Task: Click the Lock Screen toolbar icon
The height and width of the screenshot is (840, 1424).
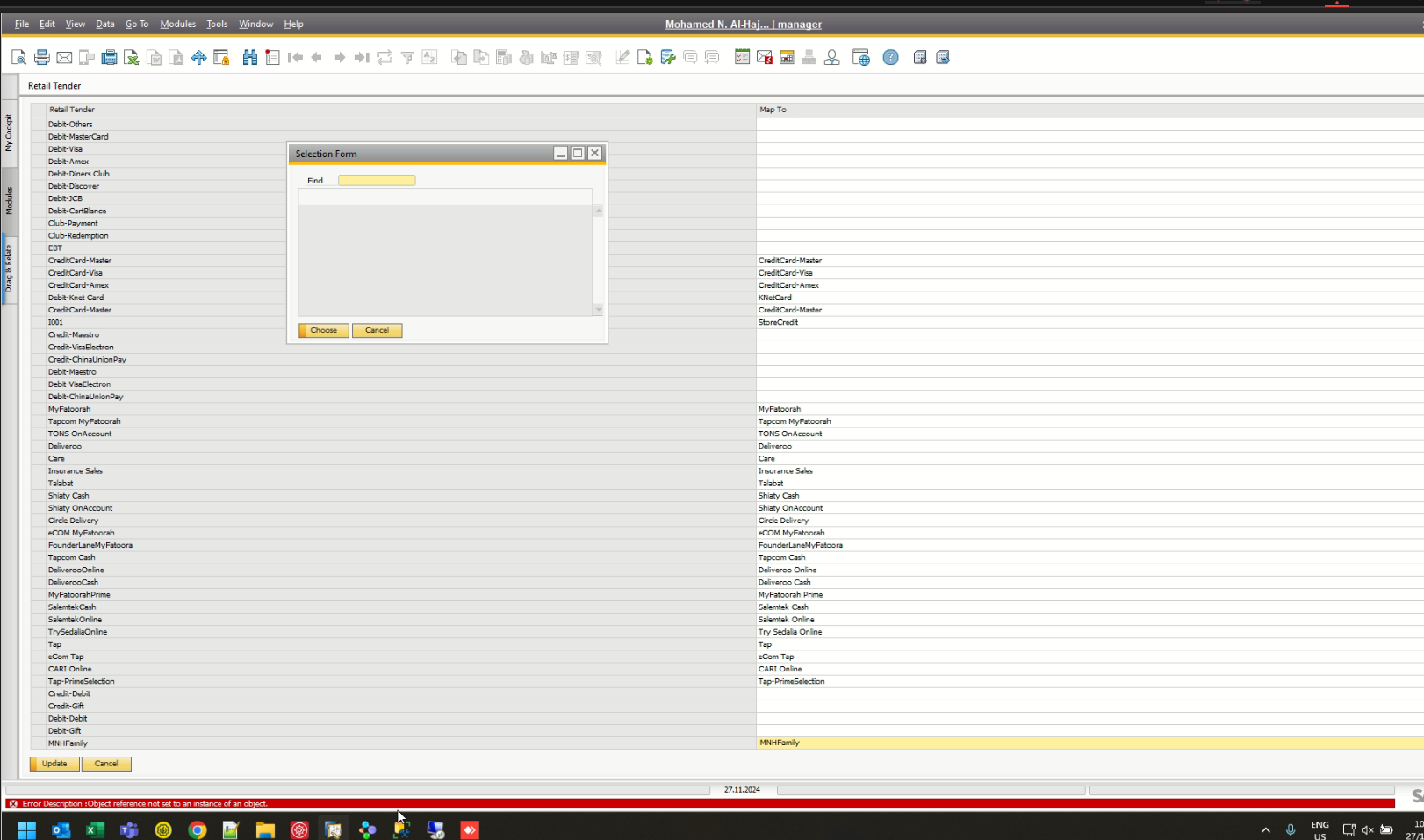Action: [221, 58]
